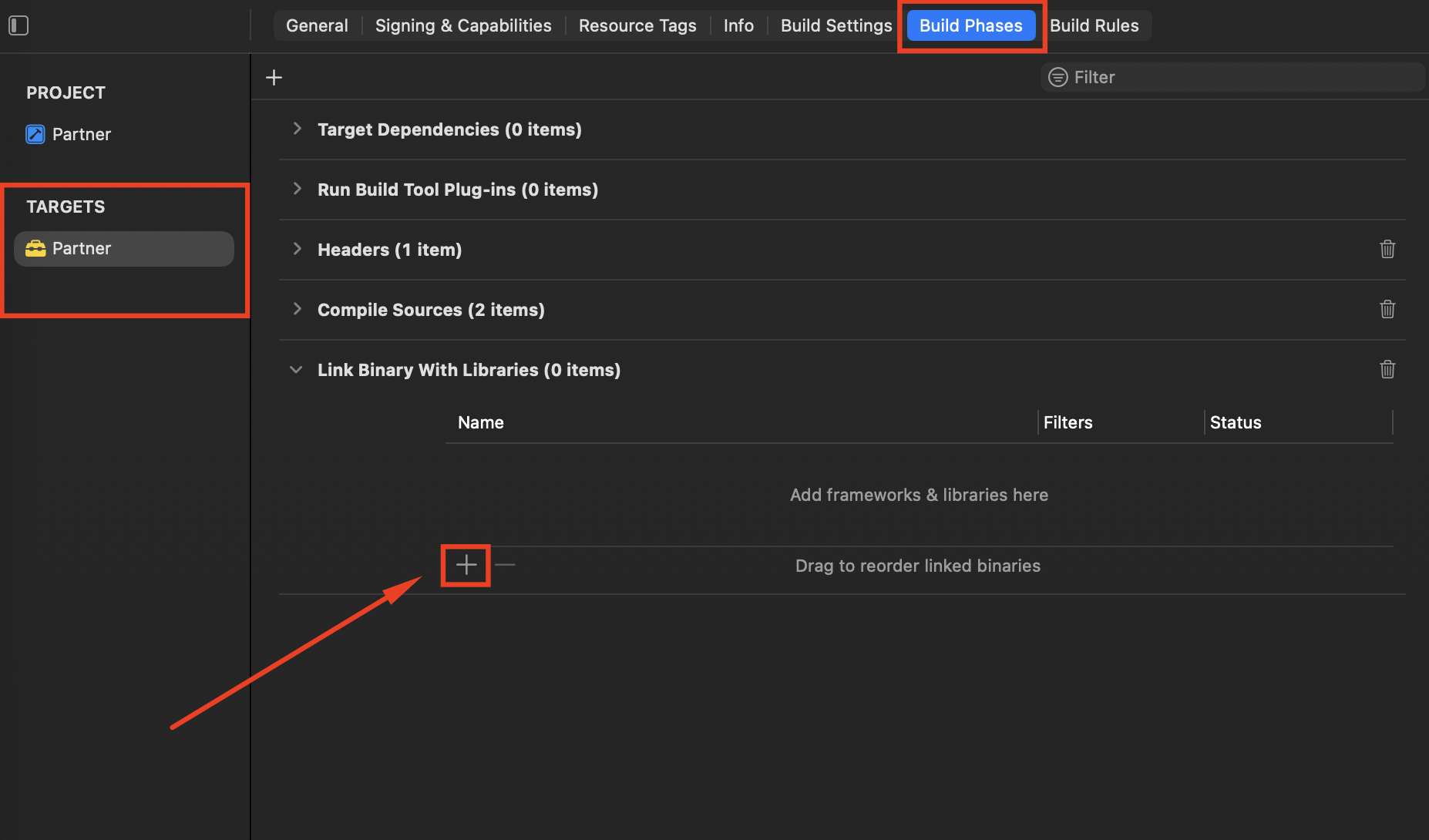This screenshot has height=840, width=1429.
Task: Add a framework with the plus button
Action: [x=466, y=565]
